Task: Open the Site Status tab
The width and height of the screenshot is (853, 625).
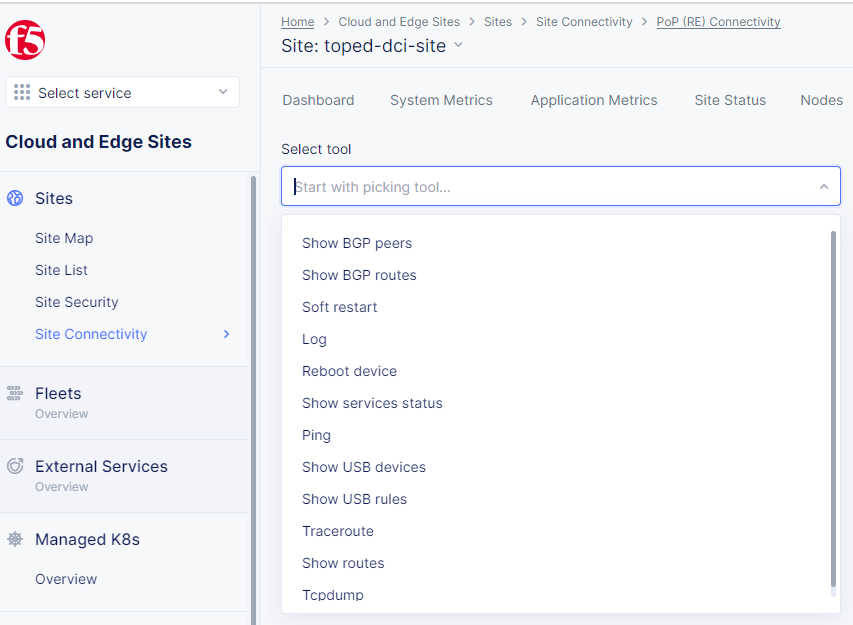Action: [x=730, y=100]
